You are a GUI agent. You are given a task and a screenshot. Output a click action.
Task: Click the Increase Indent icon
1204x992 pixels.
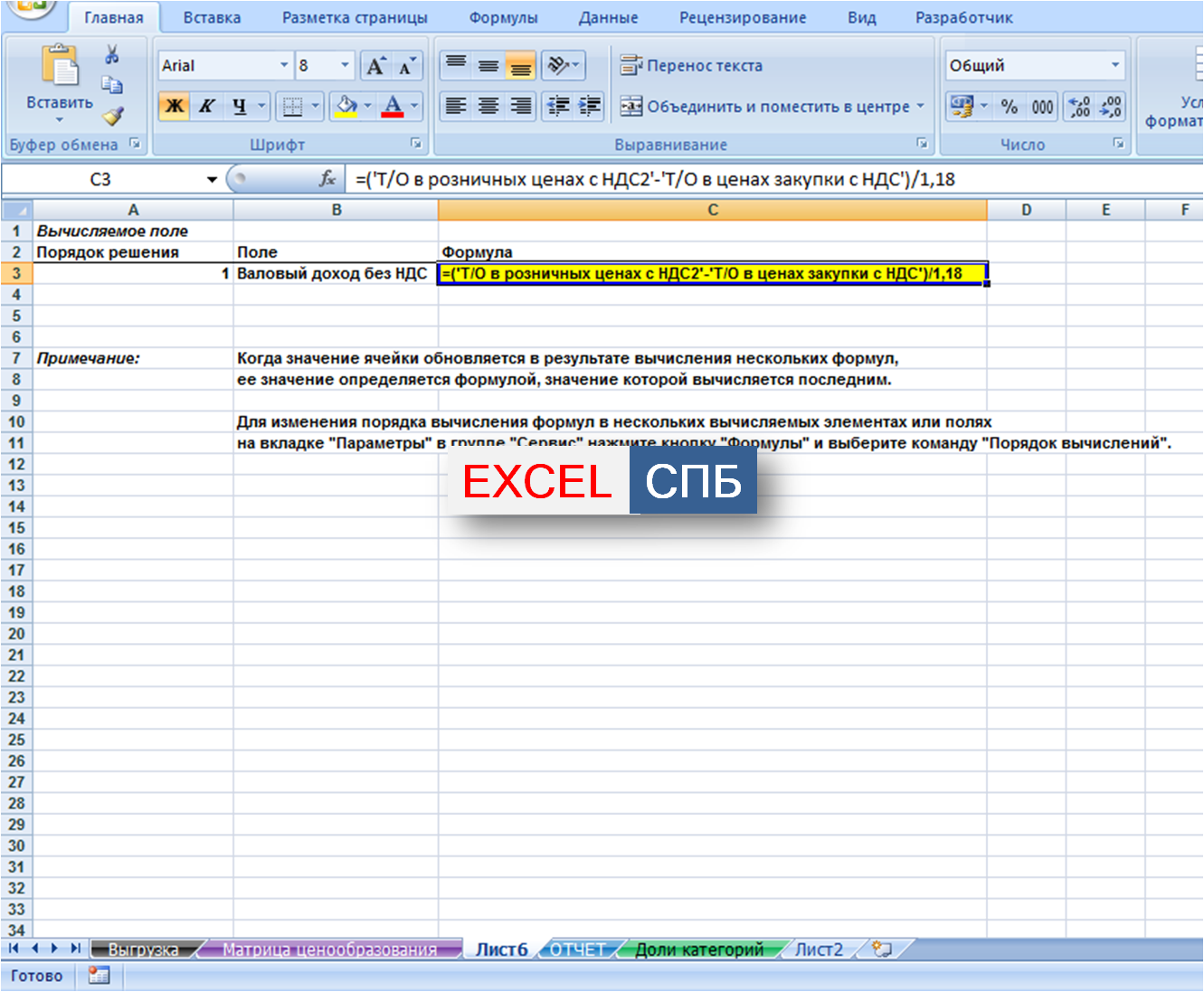click(x=590, y=107)
